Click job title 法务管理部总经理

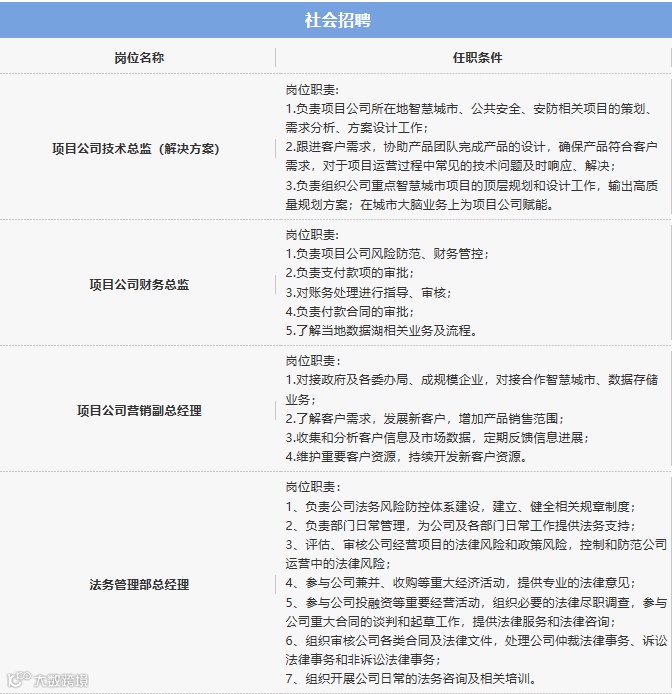point(139,584)
